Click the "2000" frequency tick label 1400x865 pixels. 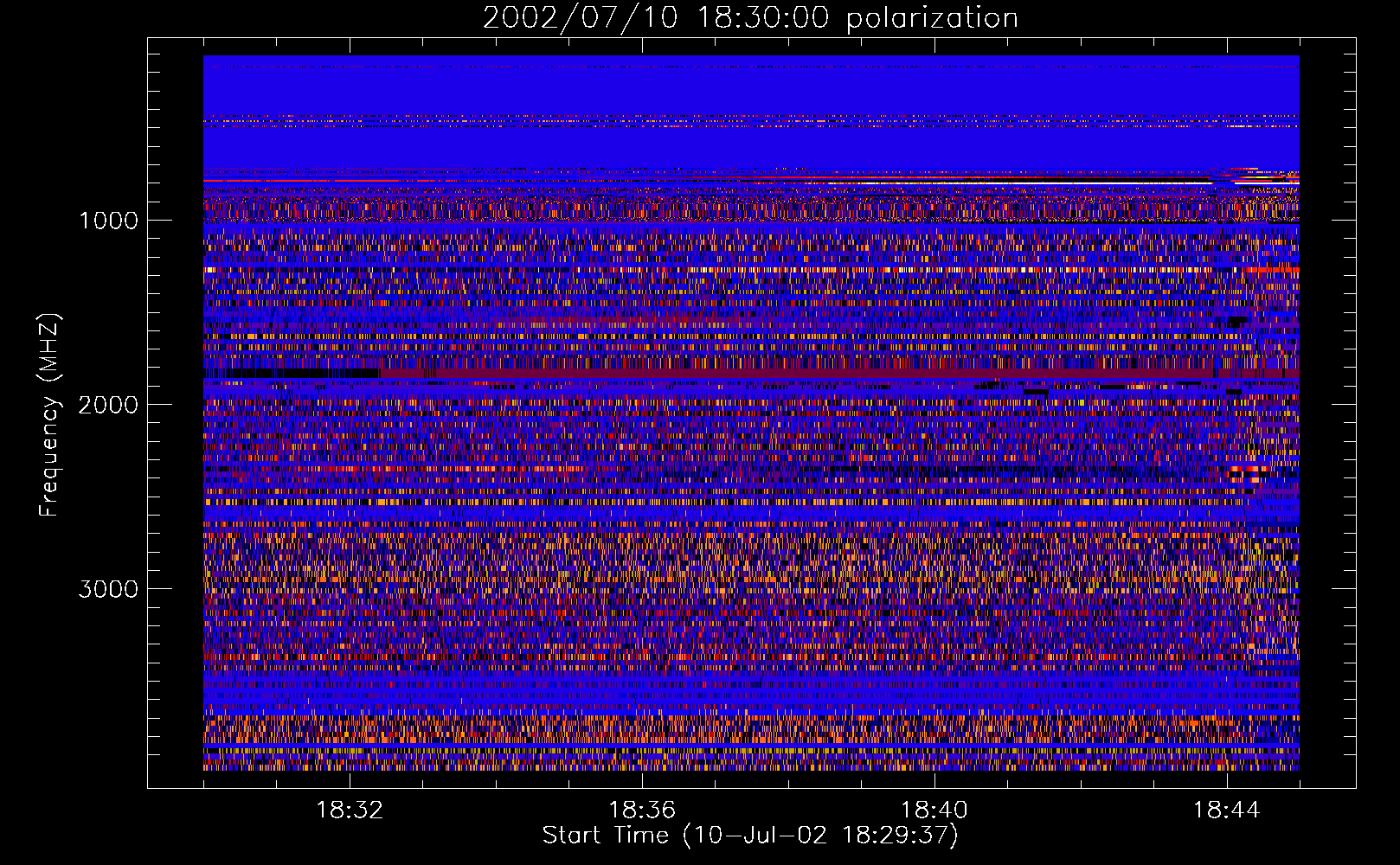point(108,405)
